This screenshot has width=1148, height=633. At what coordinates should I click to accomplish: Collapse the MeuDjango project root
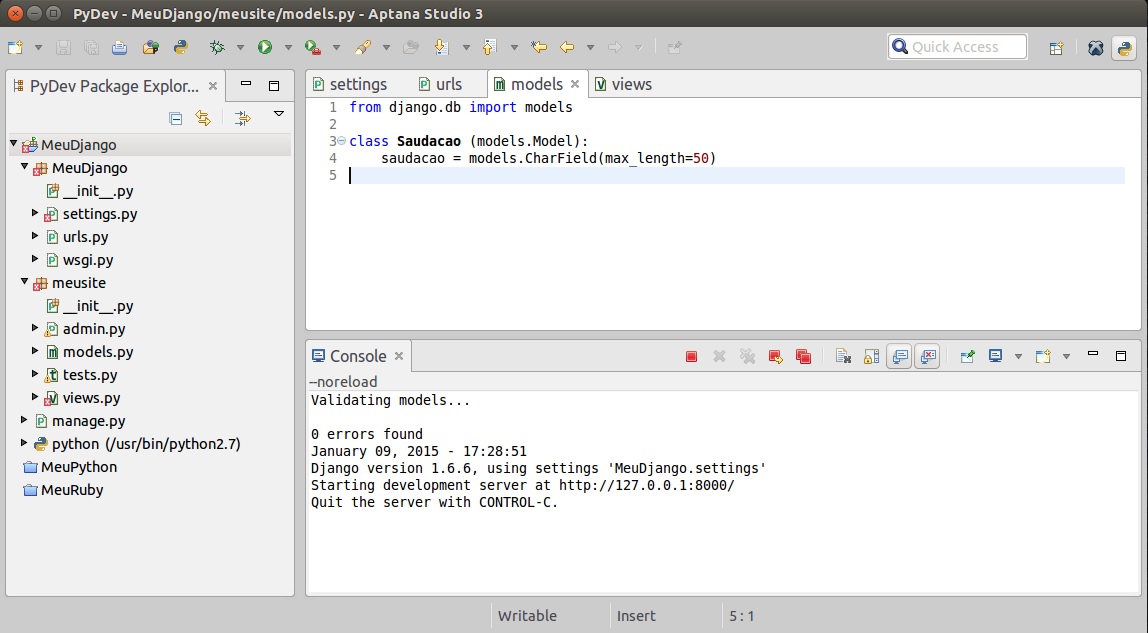click(14, 145)
